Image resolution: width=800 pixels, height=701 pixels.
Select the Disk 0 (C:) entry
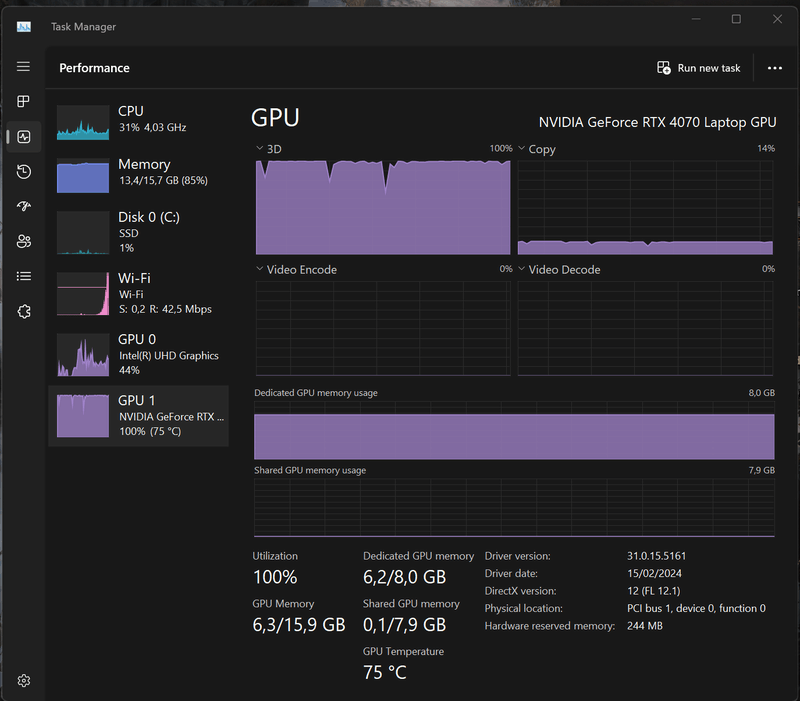tap(138, 233)
